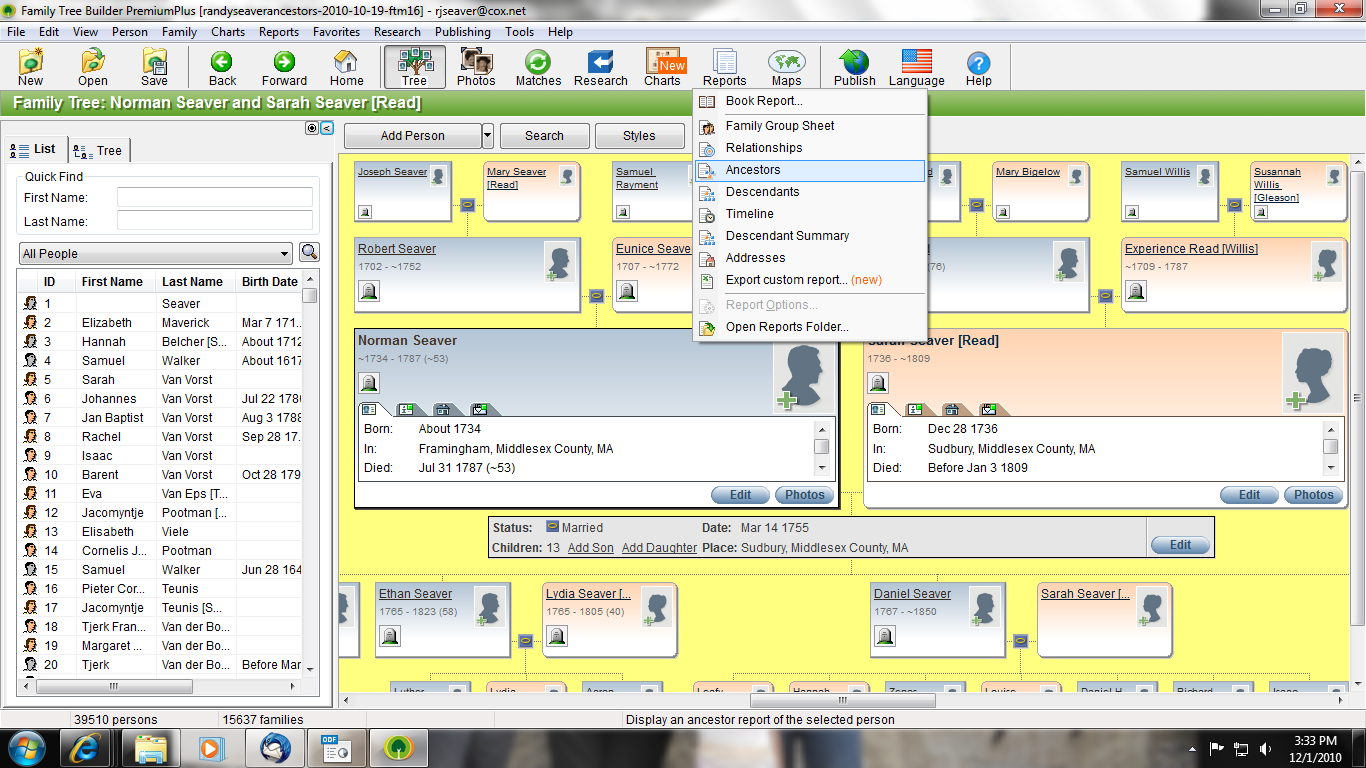1366x768 pixels.
Task: Expand the All People dropdown
Action: (x=285, y=254)
